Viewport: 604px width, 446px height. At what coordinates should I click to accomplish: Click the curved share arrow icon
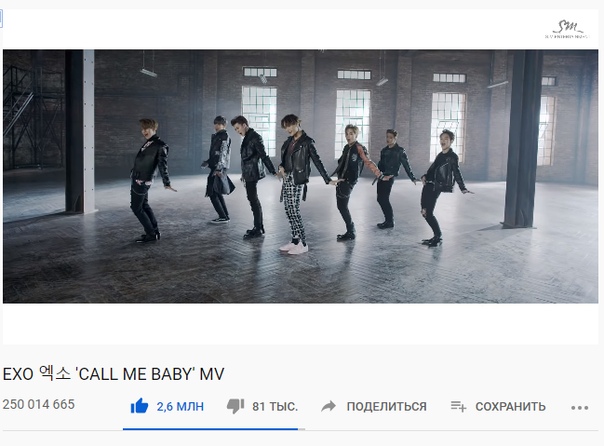tap(328, 406)
